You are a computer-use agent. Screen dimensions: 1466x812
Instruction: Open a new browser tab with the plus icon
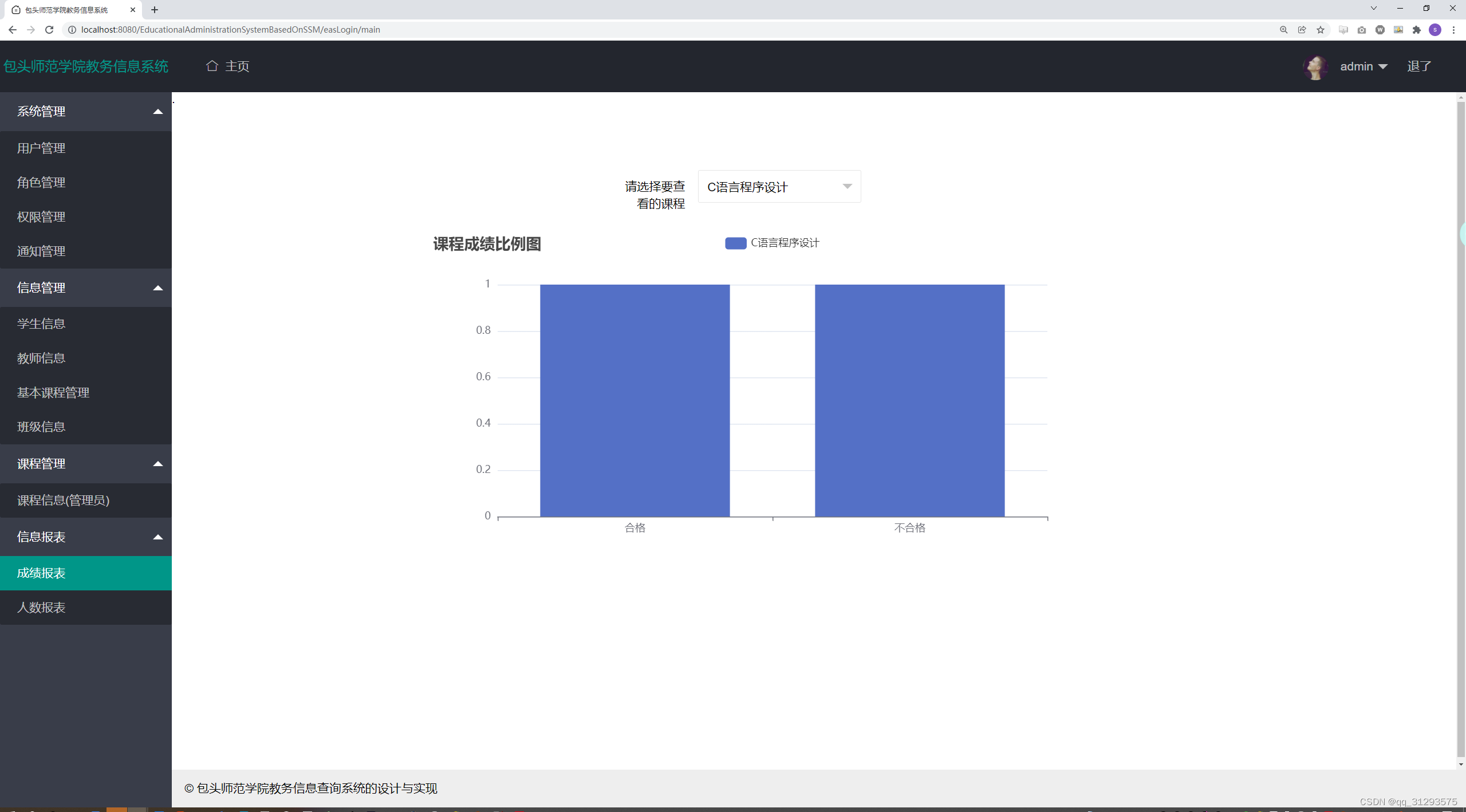point(155,10)
